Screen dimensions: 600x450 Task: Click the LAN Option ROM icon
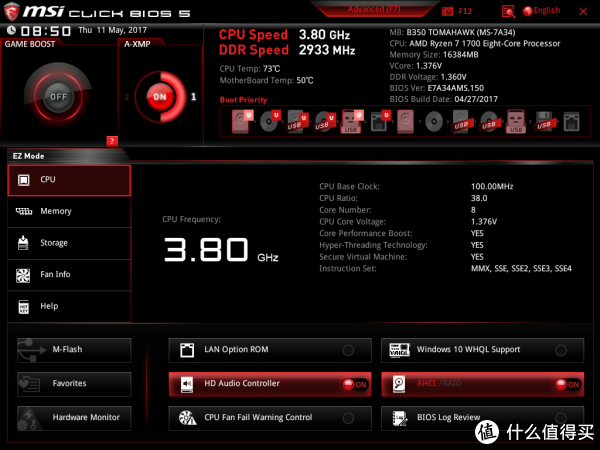click(x=187, y=350)
